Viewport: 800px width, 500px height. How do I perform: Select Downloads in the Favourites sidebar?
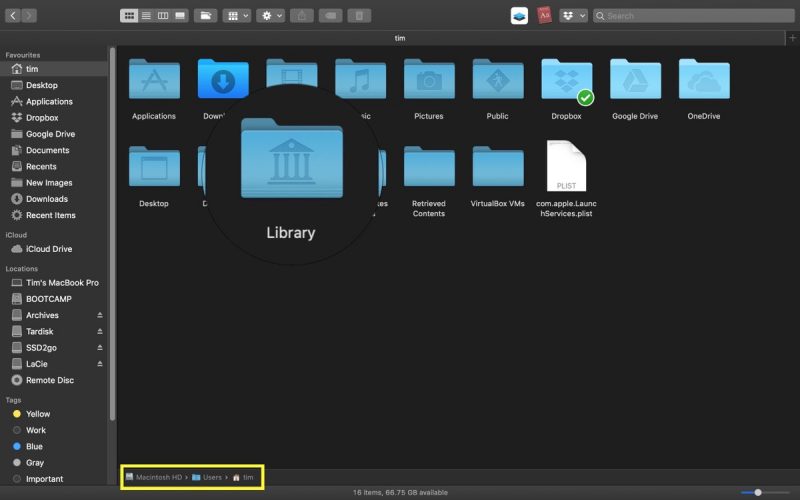pyautogui.click(x=47, y=199)
